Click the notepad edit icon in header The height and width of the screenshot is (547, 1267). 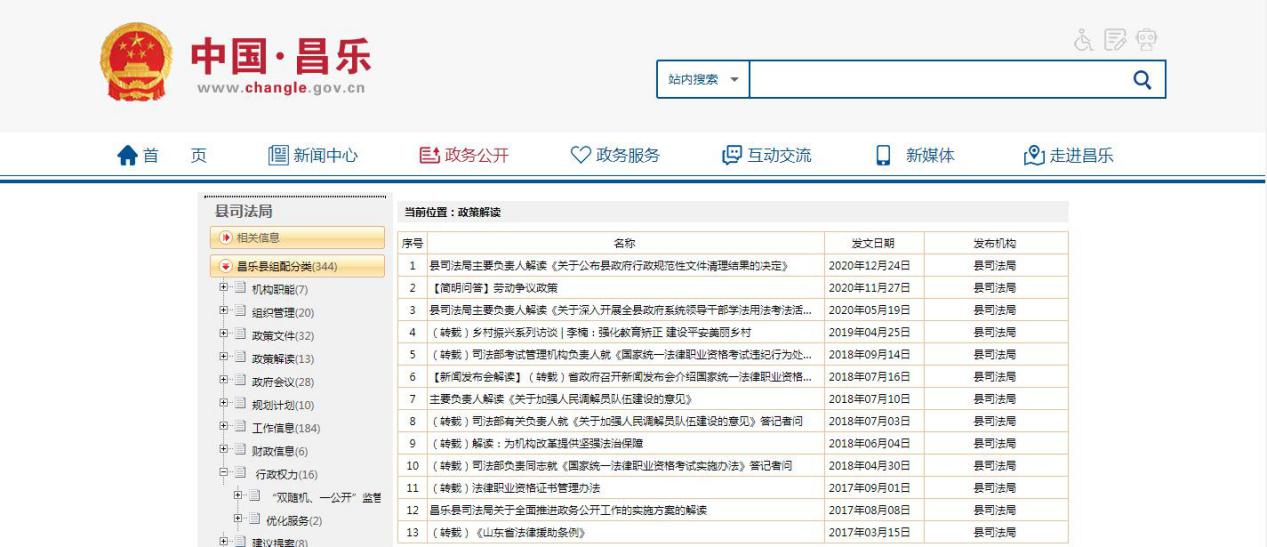[1115, 41]
